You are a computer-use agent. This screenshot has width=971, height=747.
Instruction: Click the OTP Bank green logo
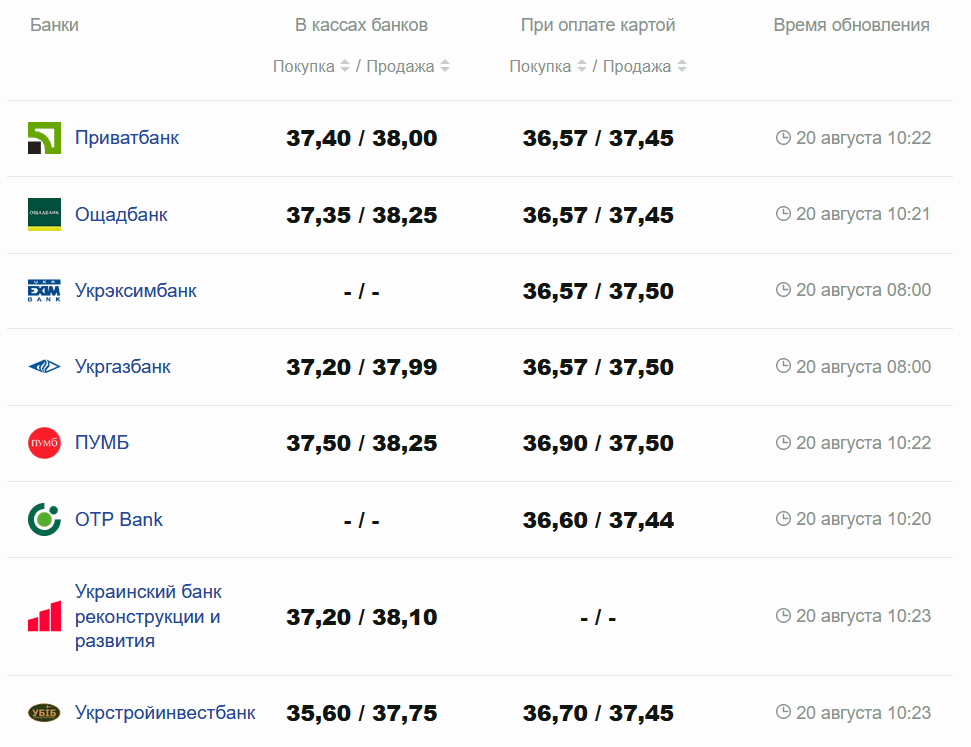pos(44,519)
